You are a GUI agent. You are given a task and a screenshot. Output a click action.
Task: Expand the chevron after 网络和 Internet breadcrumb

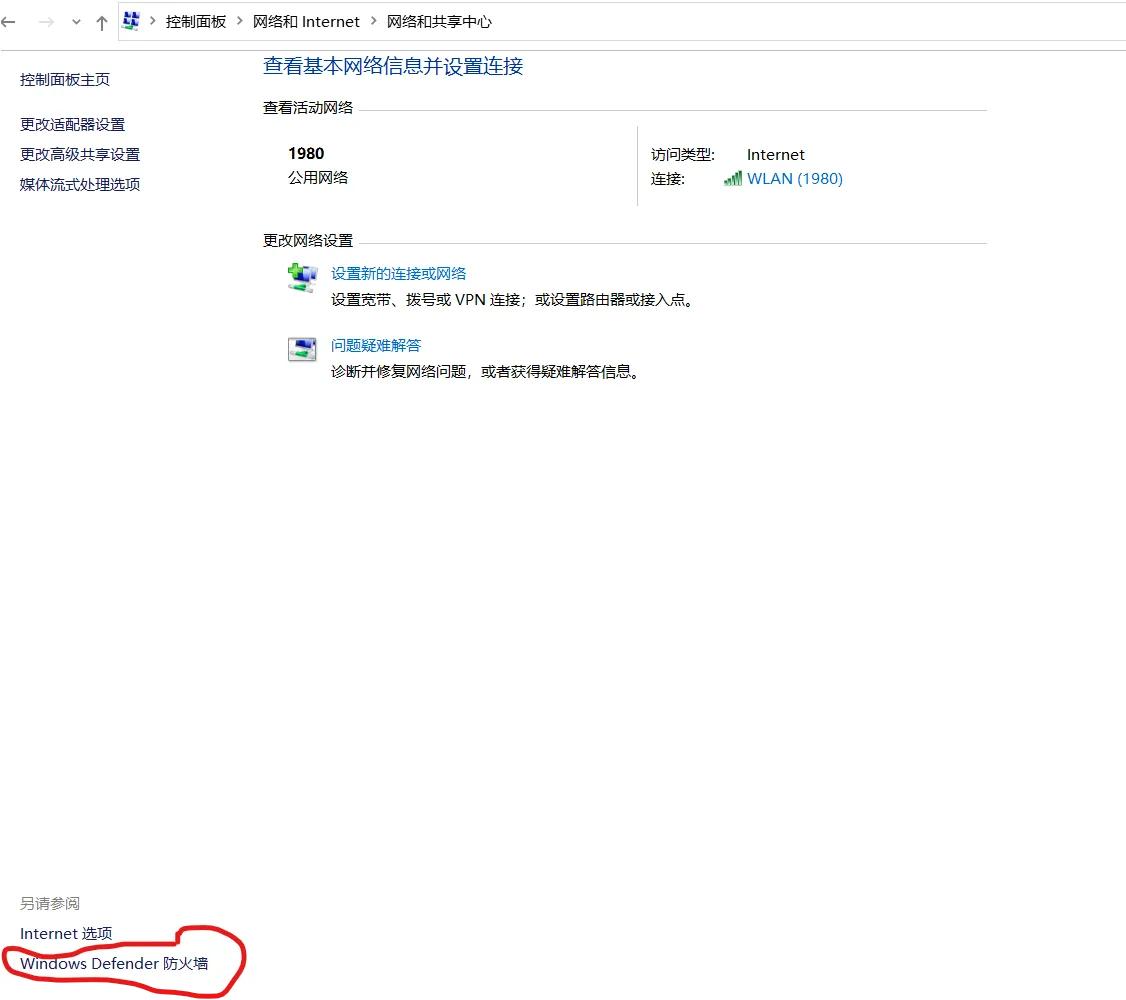[x=374, y=21]
